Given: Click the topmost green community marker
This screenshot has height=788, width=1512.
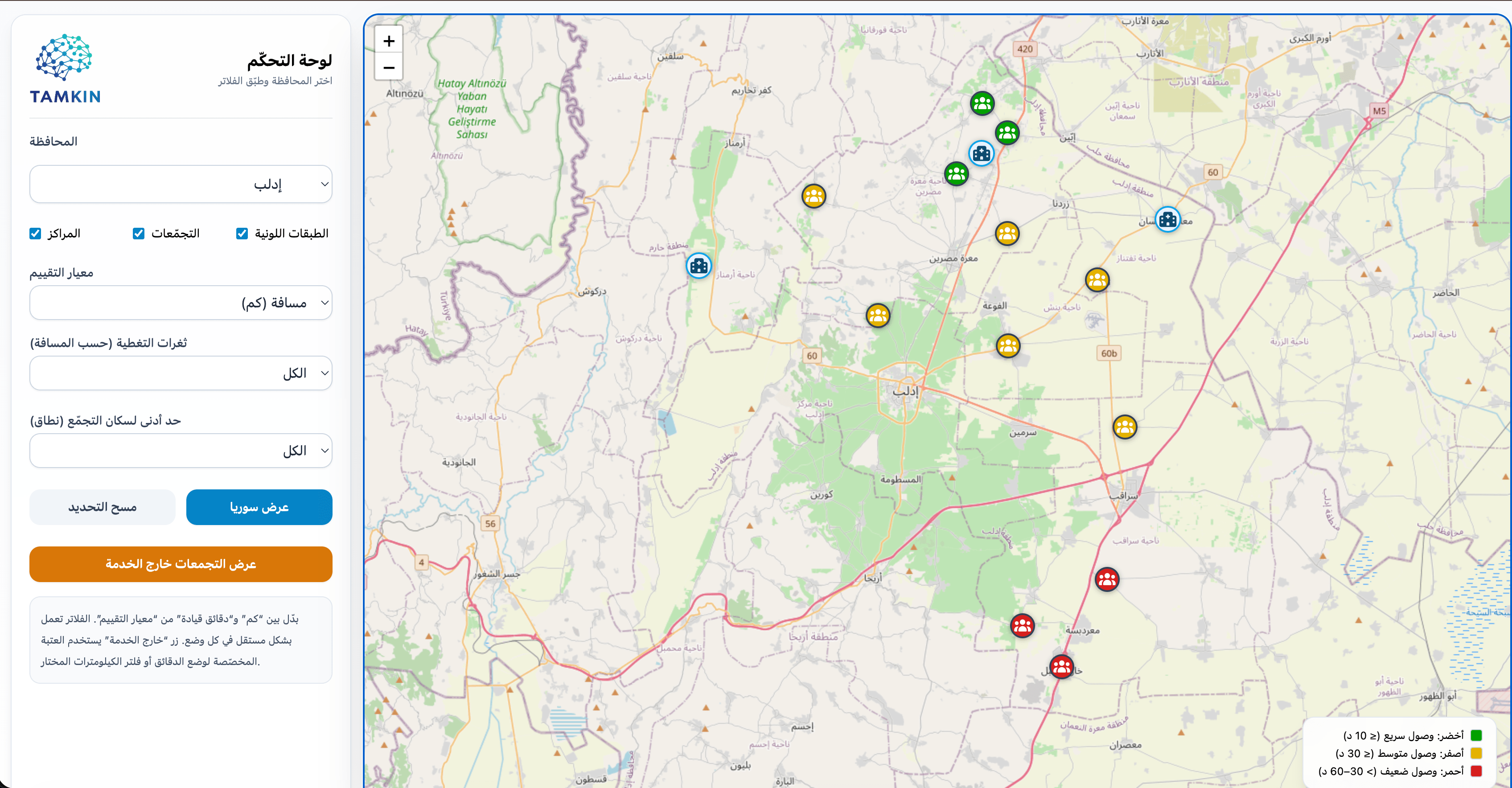Looking at the screenshot, I should (x=982, y=104).
